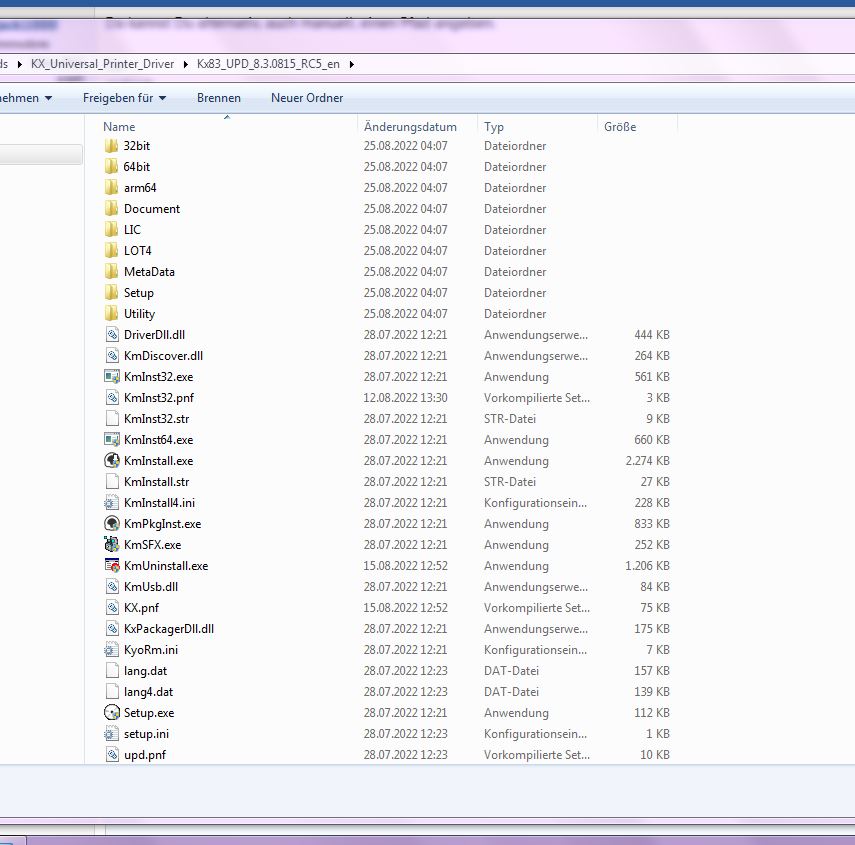The width and height of the screenshot is (855, 845).
Task: Click the KmSFX.exe application icon
Action: 112,544
